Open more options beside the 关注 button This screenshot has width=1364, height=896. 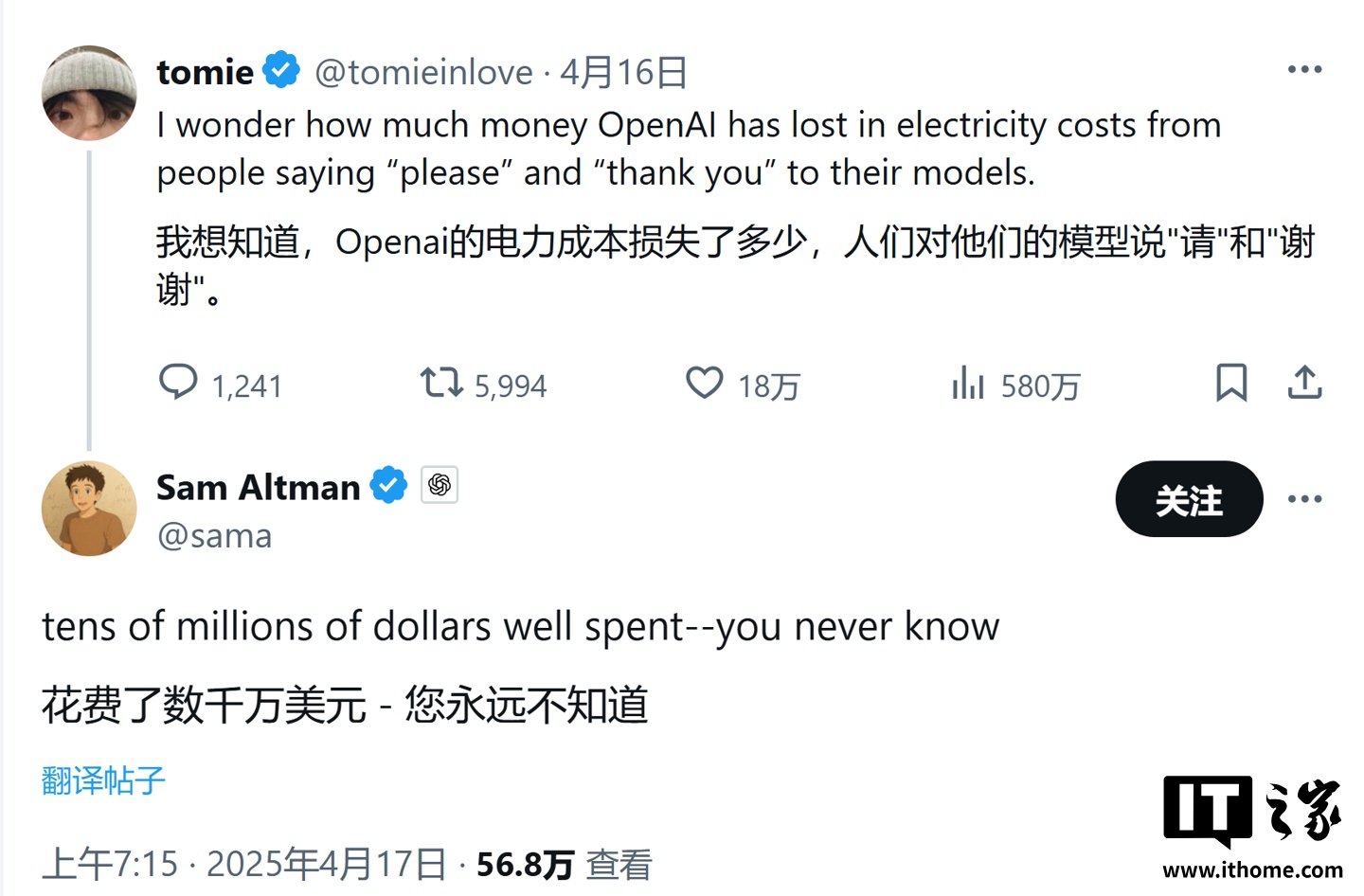pos(1304,499)
